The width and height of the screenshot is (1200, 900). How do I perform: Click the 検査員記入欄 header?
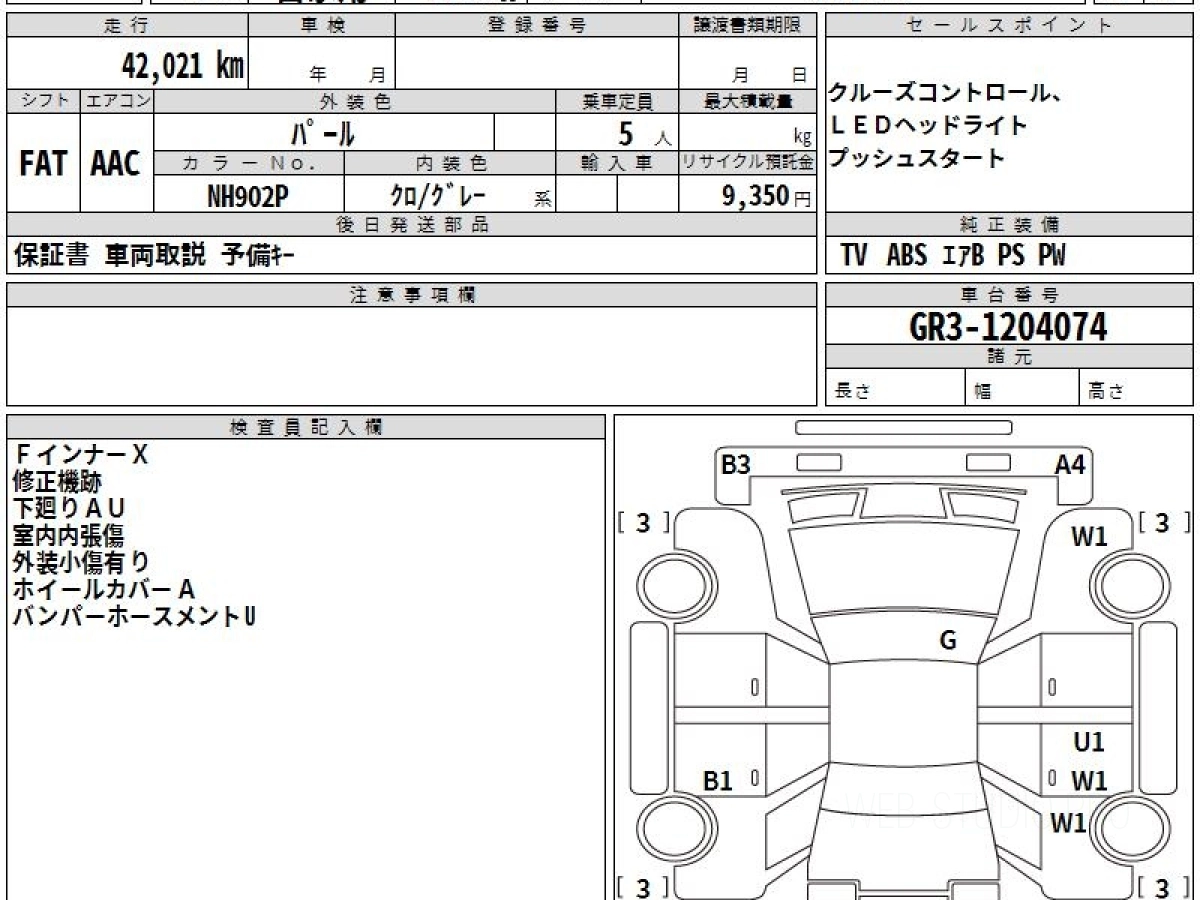click(x=305, y=427)
